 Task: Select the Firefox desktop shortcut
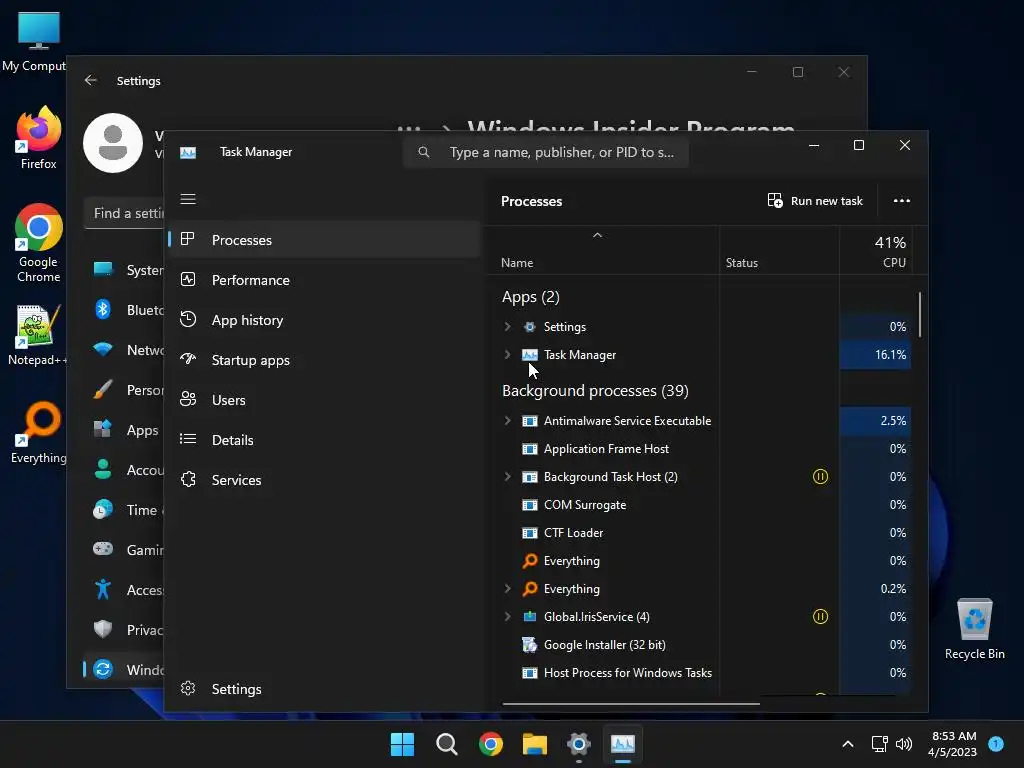tap(38, 138)
